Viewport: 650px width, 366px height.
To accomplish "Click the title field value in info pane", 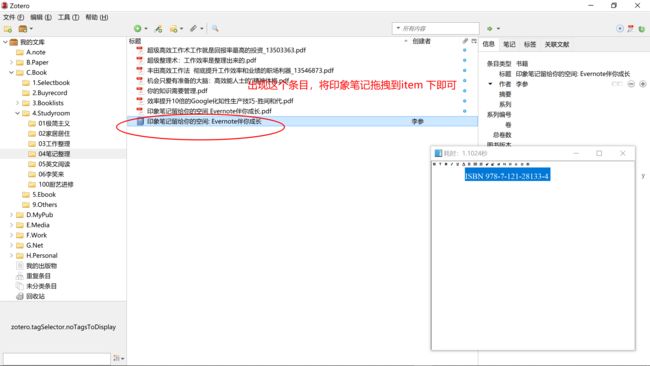I will [572, 74].
